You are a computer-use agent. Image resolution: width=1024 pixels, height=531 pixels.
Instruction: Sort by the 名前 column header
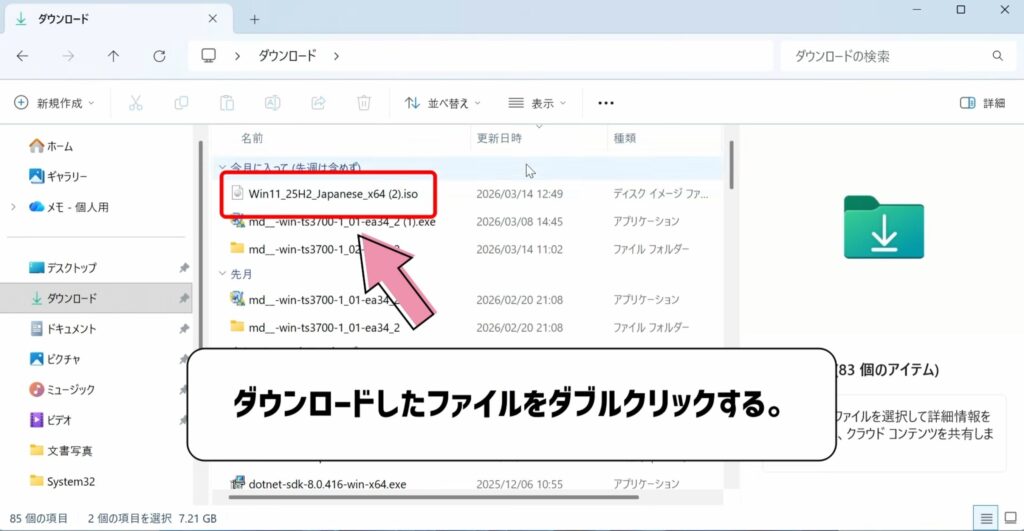251,138
